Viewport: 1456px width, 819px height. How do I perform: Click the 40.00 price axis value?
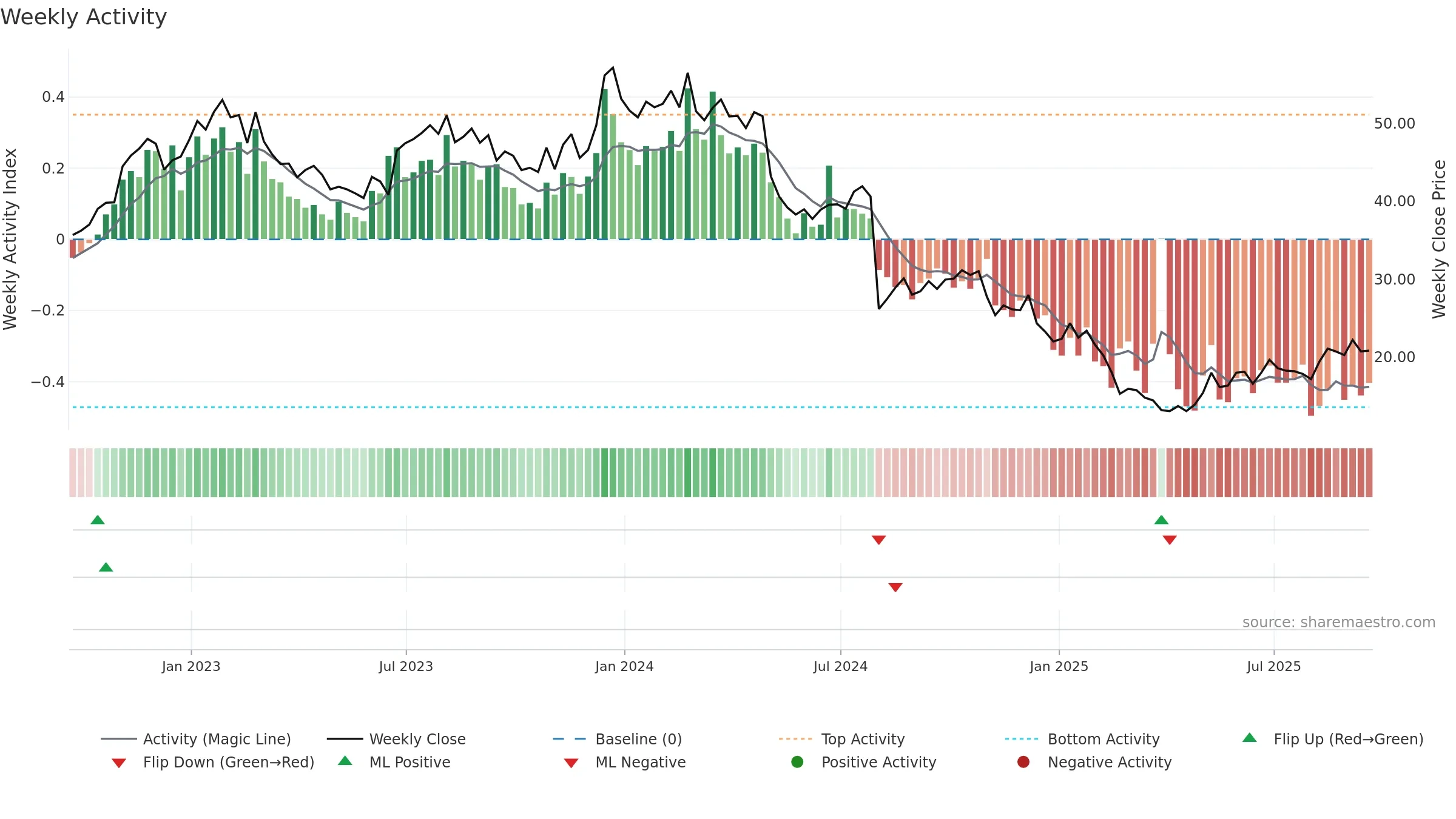click(x=1394, y=201)
